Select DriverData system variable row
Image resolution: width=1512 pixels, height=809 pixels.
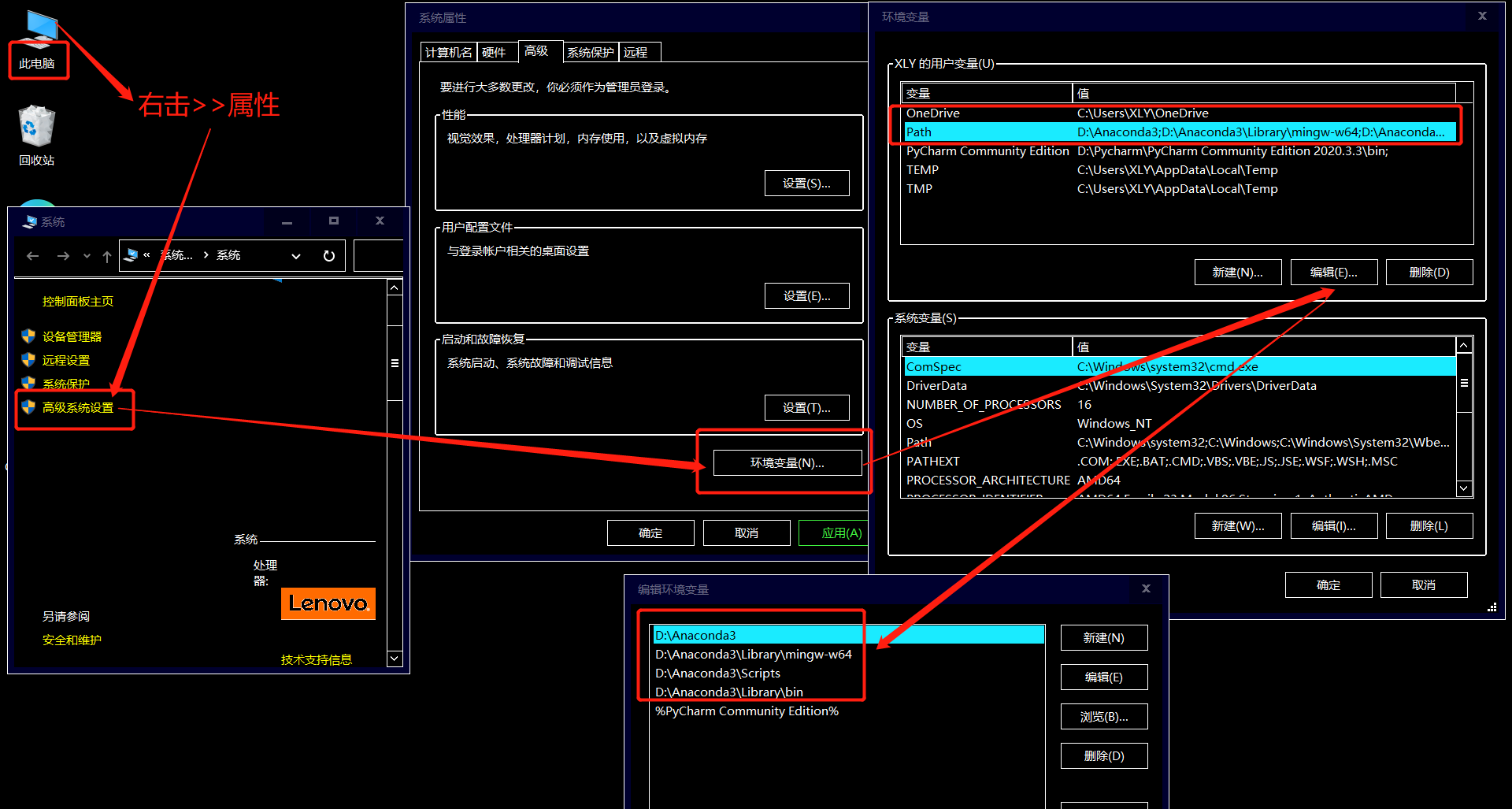[1180, 386]
